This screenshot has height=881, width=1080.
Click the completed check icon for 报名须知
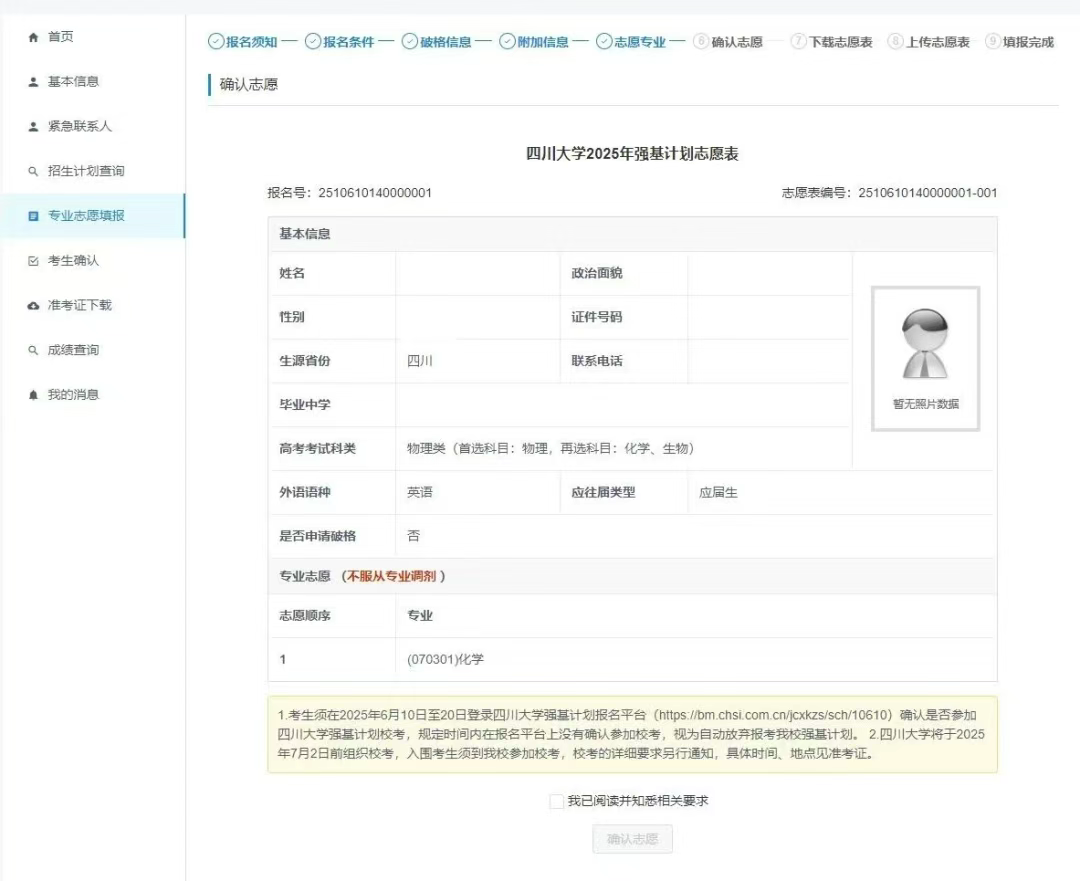(x=216, y=42)
